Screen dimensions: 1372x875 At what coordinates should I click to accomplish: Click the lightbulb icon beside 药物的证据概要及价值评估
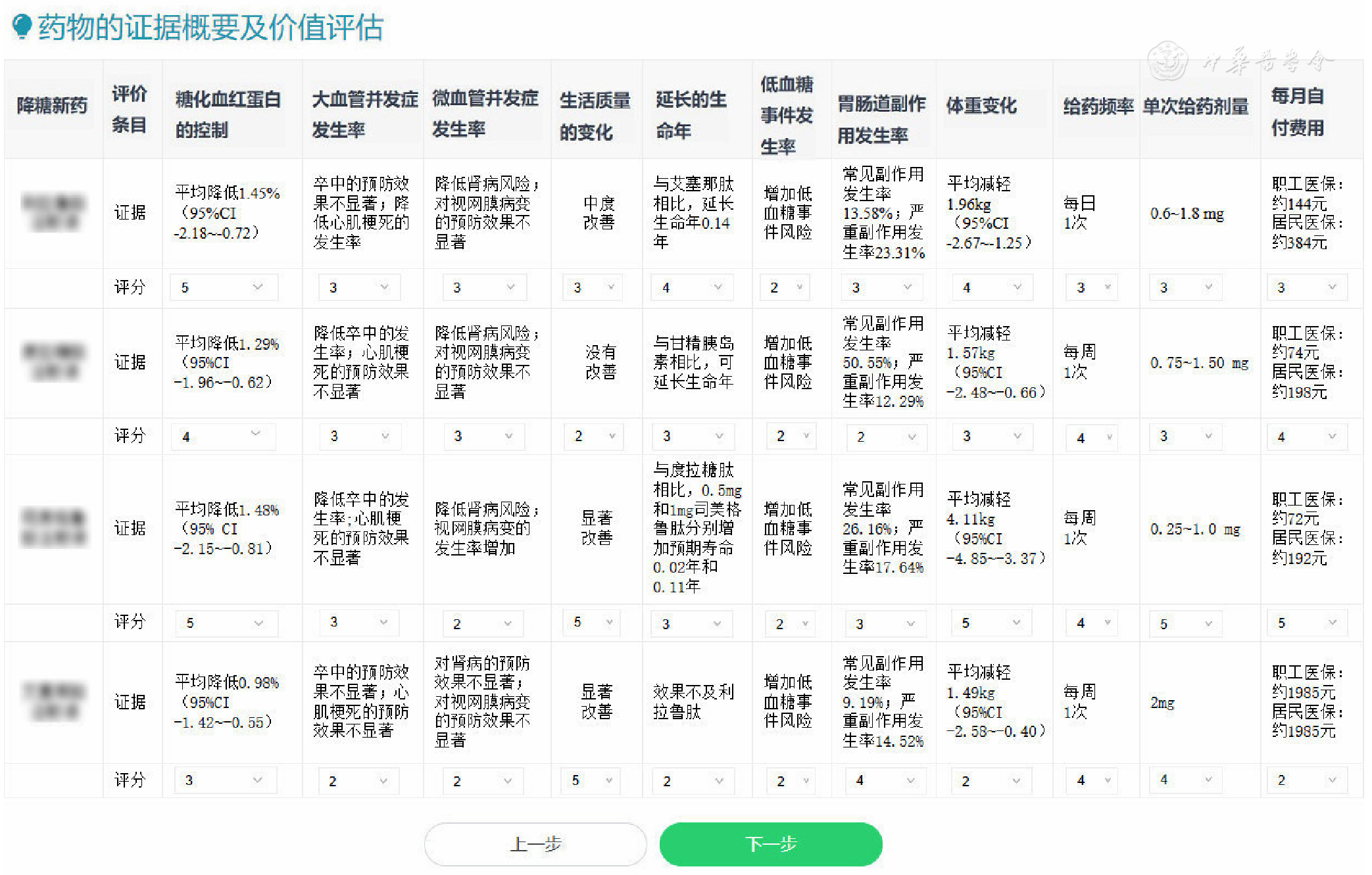click(x=22, y=27)
